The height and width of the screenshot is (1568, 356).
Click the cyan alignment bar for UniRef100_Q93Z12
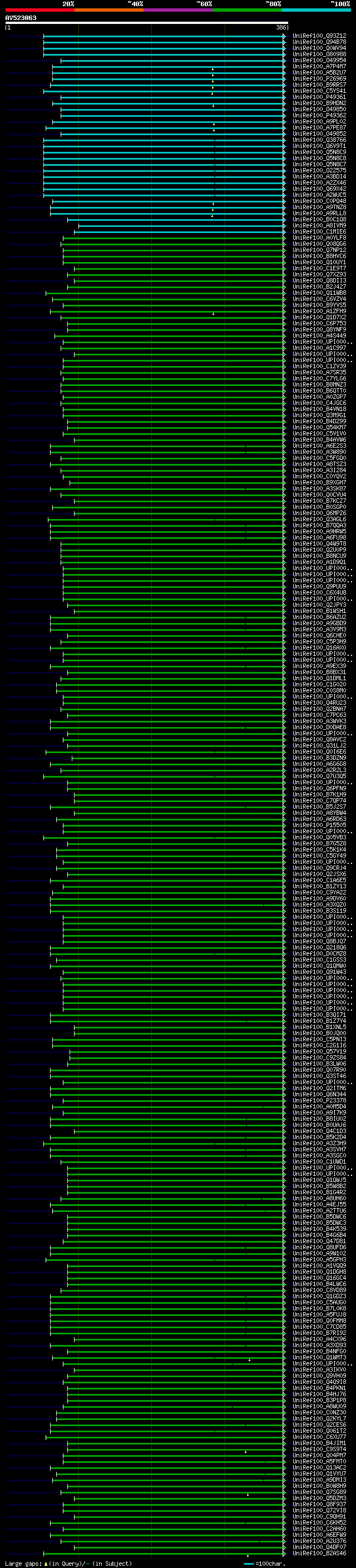click(x=164, y=36)
